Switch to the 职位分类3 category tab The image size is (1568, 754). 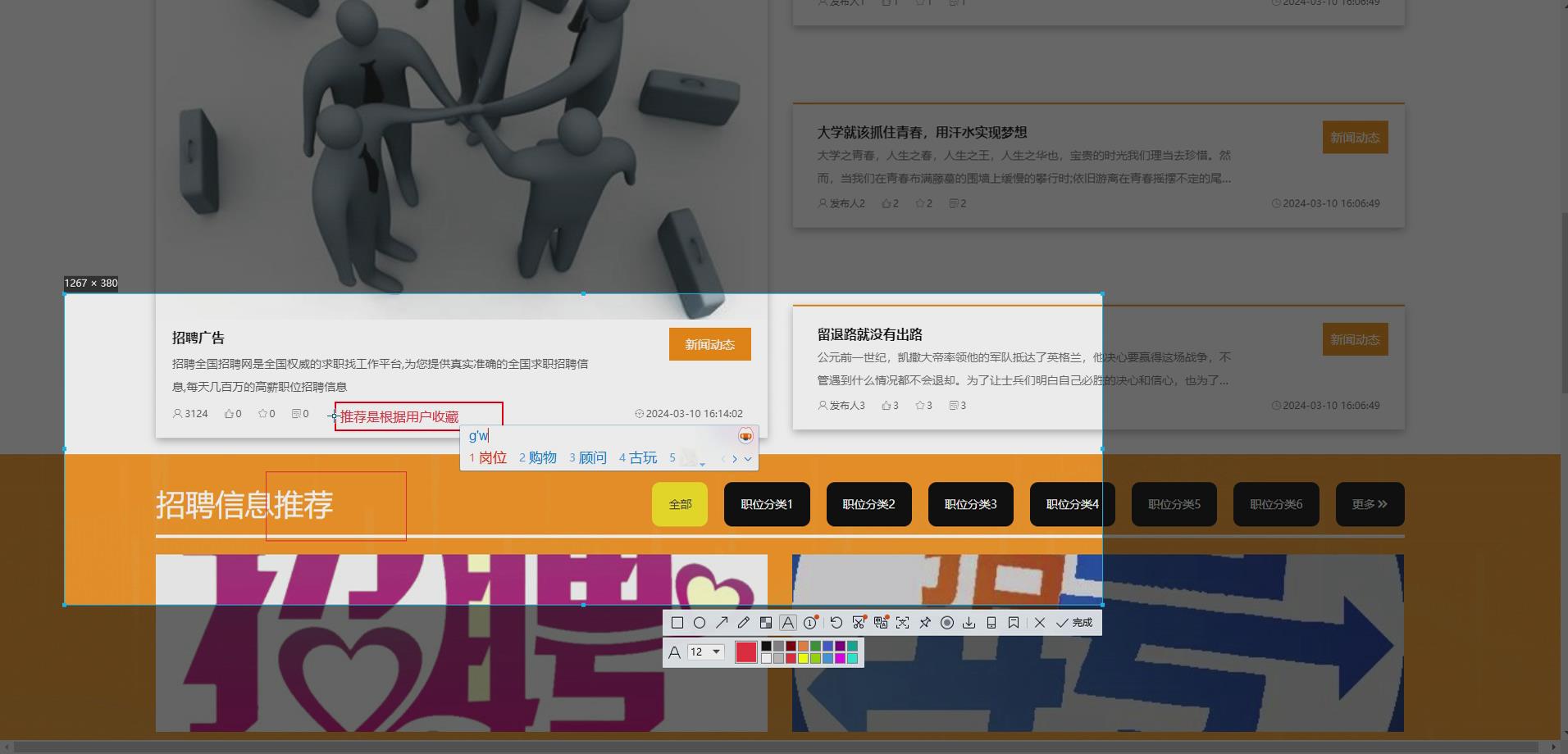[x=971, y=504]
